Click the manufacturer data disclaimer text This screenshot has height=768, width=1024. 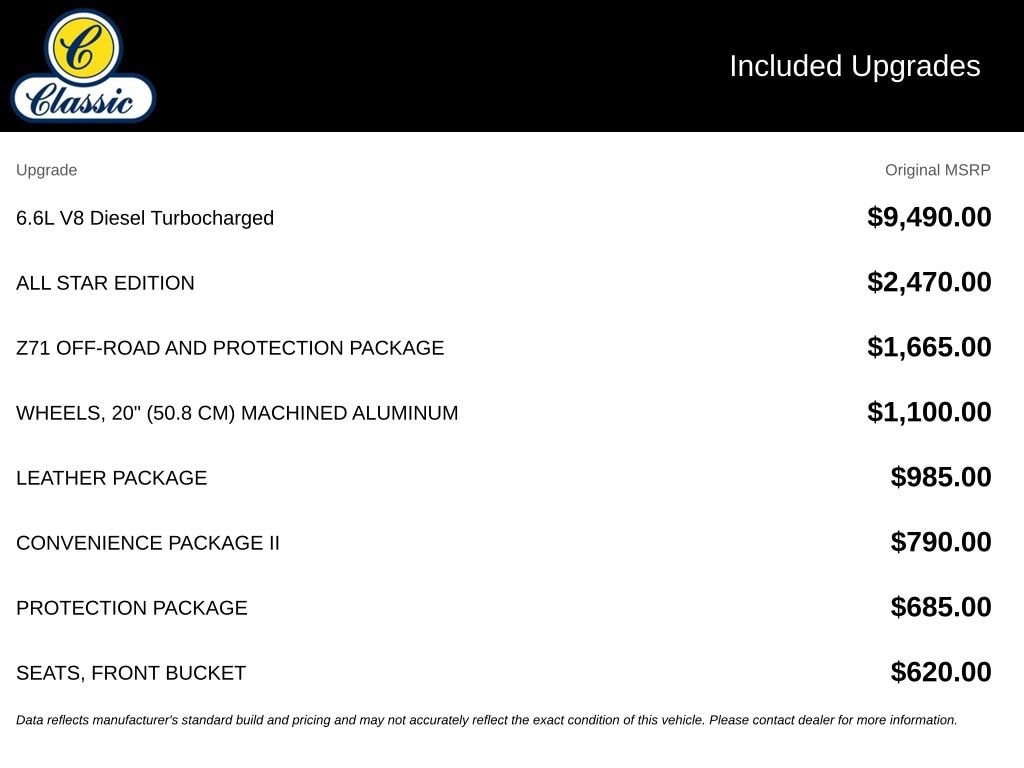point(487,720)
